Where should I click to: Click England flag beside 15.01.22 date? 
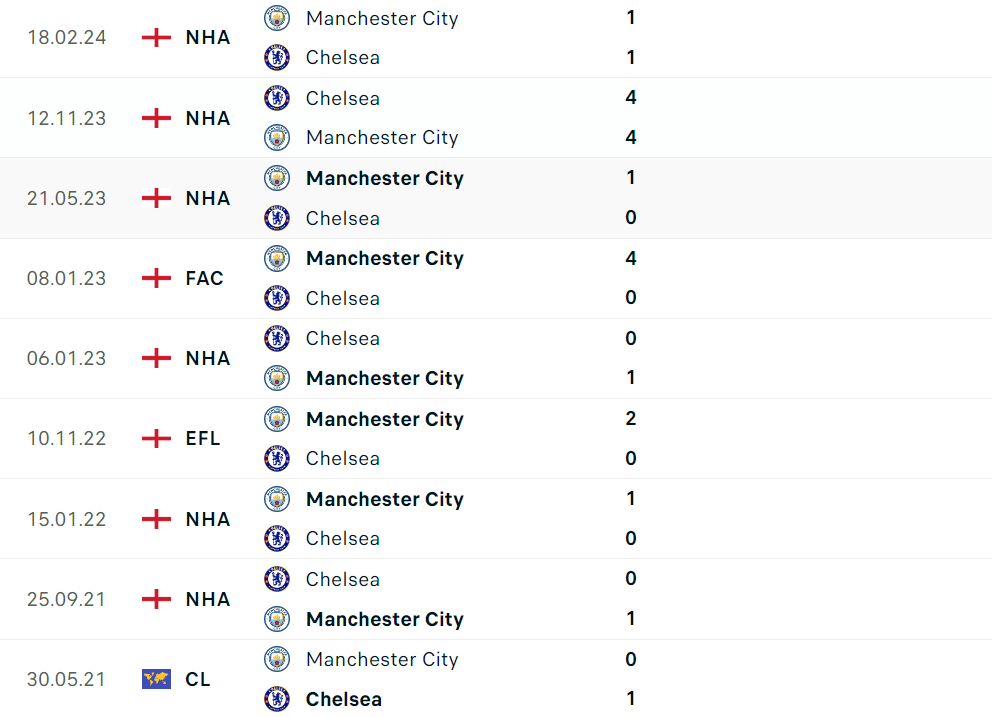point(156,519)
